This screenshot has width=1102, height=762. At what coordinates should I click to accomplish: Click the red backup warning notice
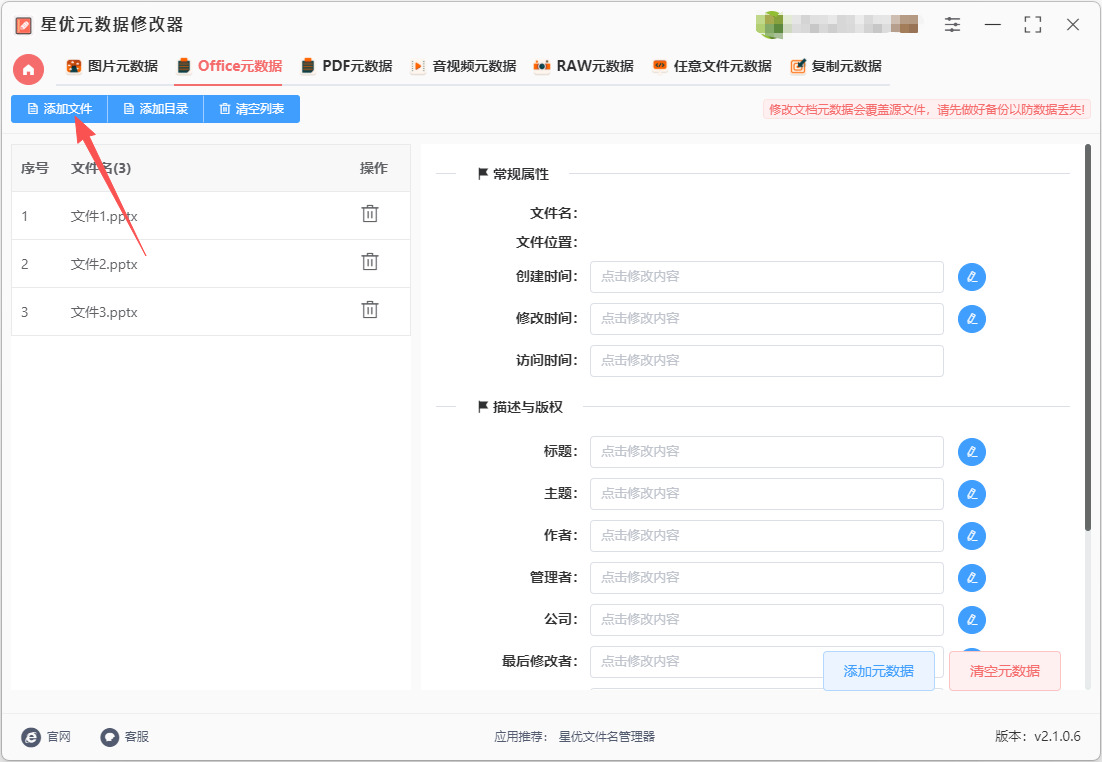(x=927, y=110)
